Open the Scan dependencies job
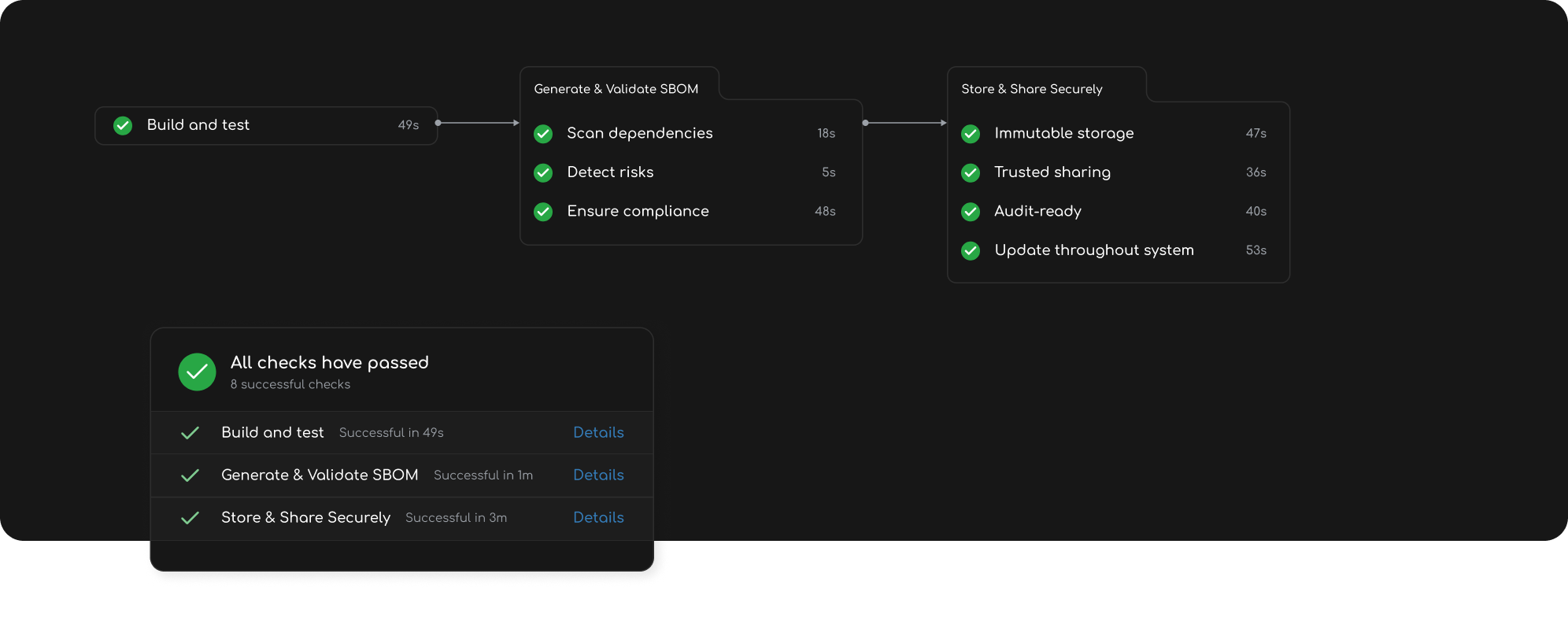The image size is (1568, 618). pos(685,133)
